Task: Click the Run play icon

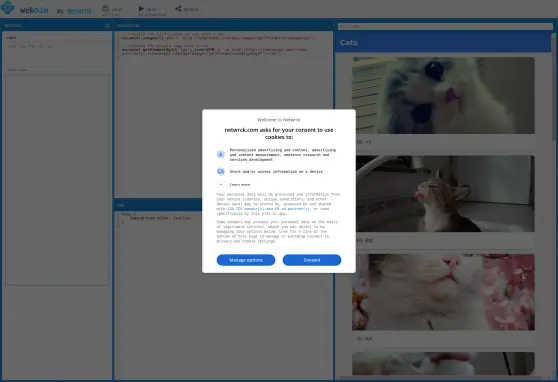Action: tap(141, 8)
